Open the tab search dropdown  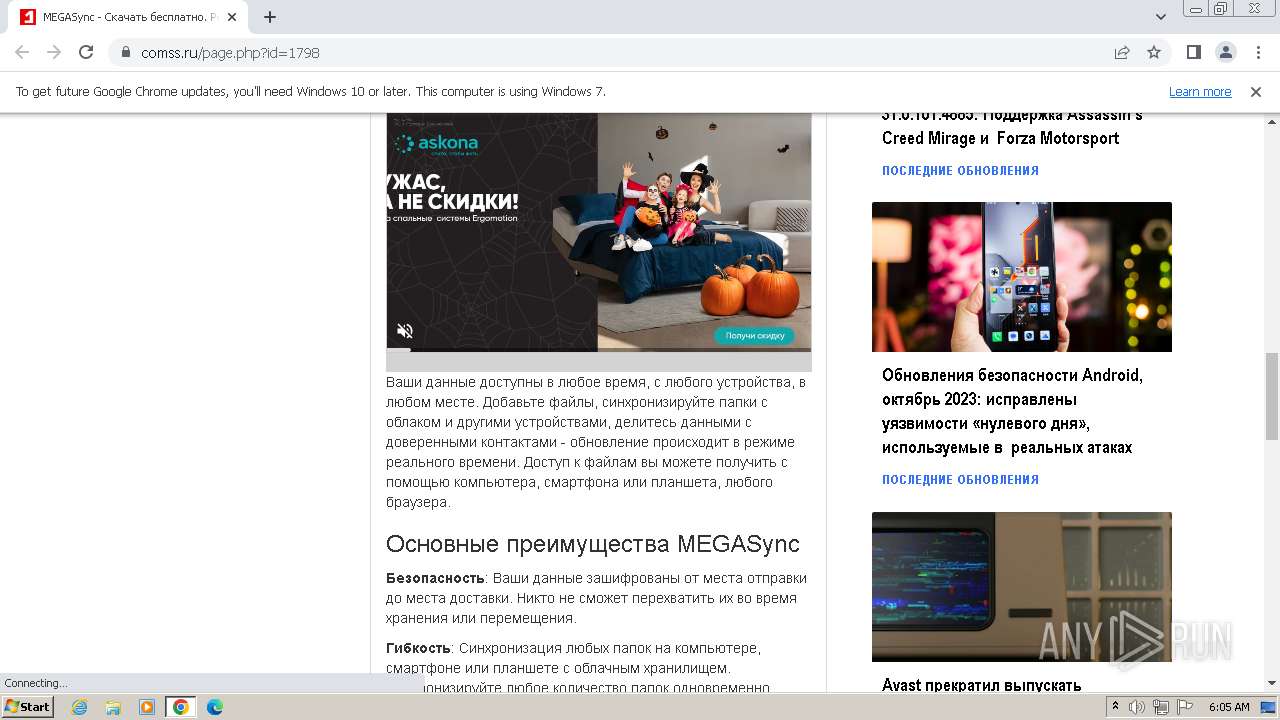(x=1161, y=17)
